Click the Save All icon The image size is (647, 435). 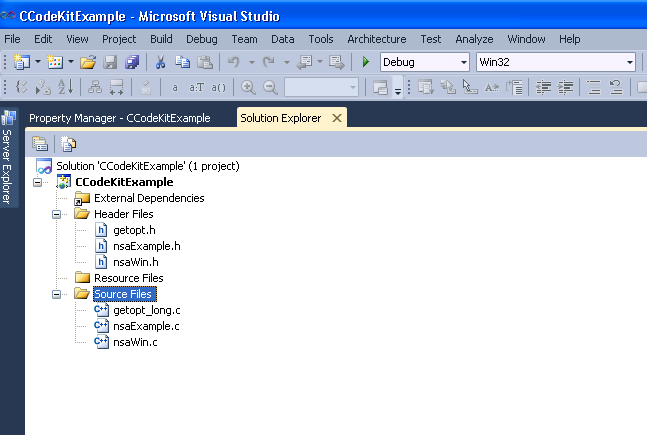[132, 62]
